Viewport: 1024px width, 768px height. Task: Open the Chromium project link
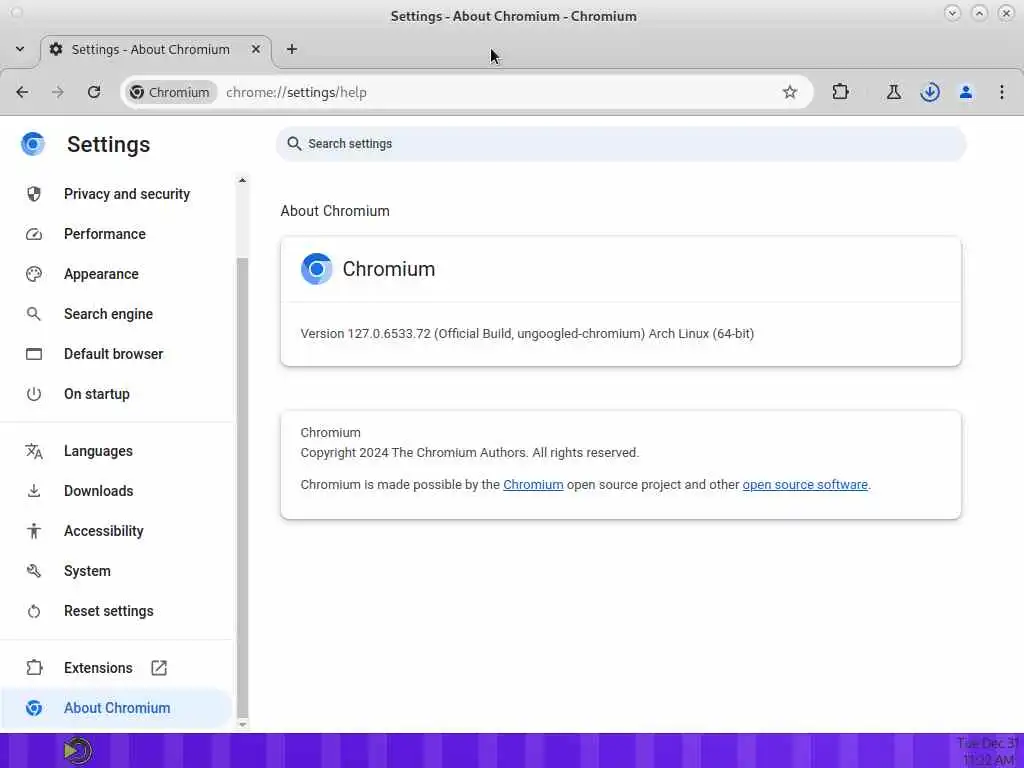(533, 485)
